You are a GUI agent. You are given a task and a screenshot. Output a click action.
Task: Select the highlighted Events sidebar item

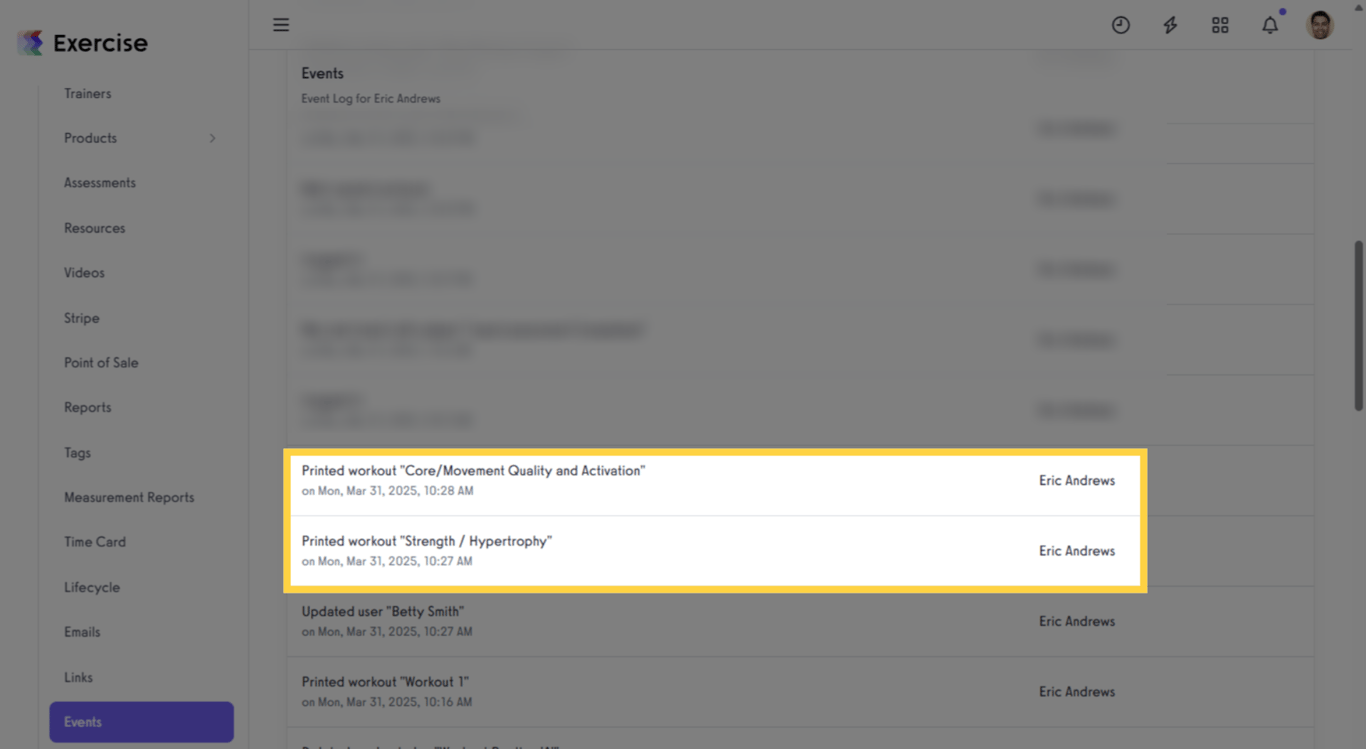pos(141,722)
